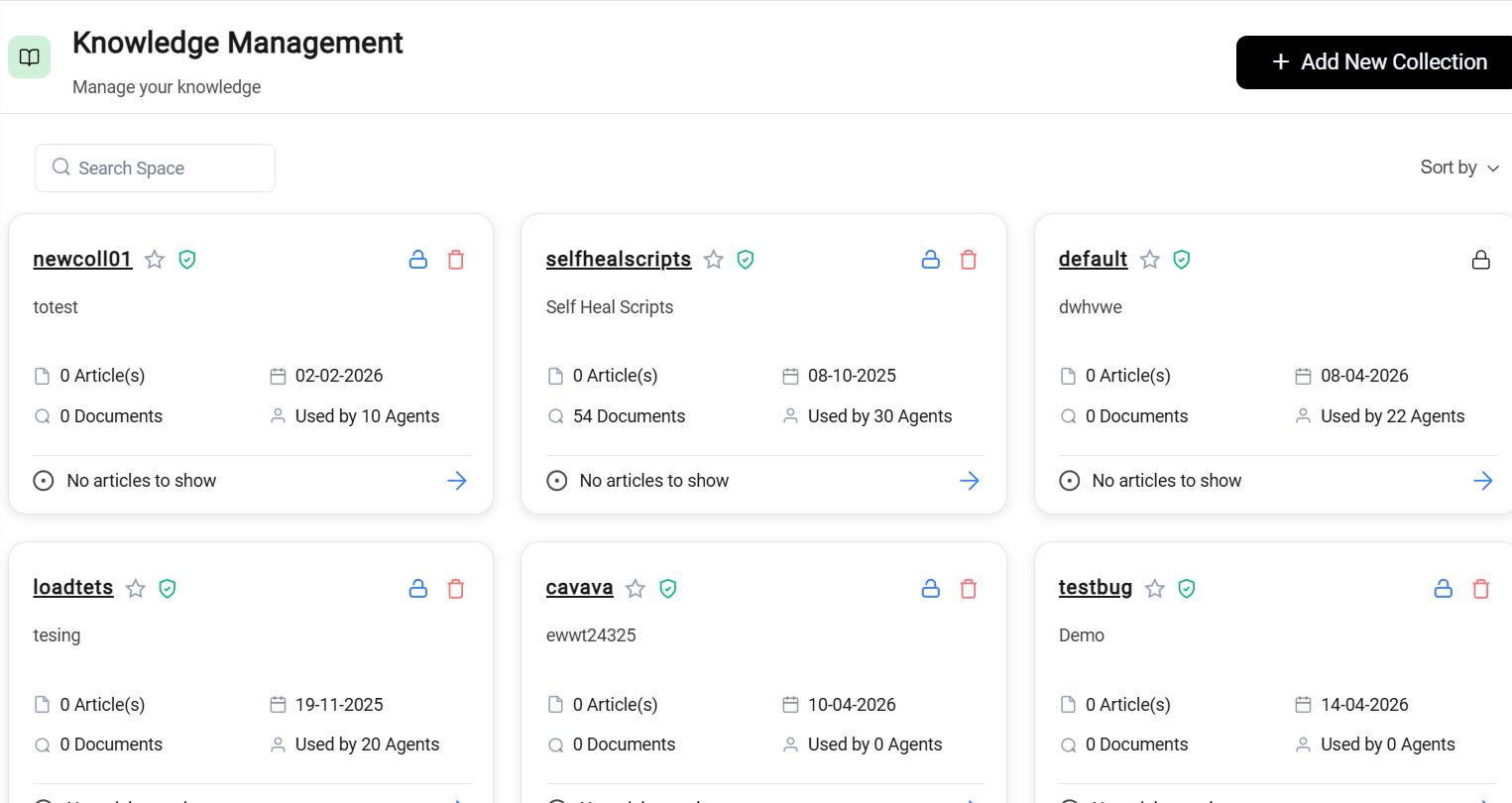This screenshot has height=803, width=1512.
Task: Click the shield icon on testbug
Action: tap(1187, 589)
